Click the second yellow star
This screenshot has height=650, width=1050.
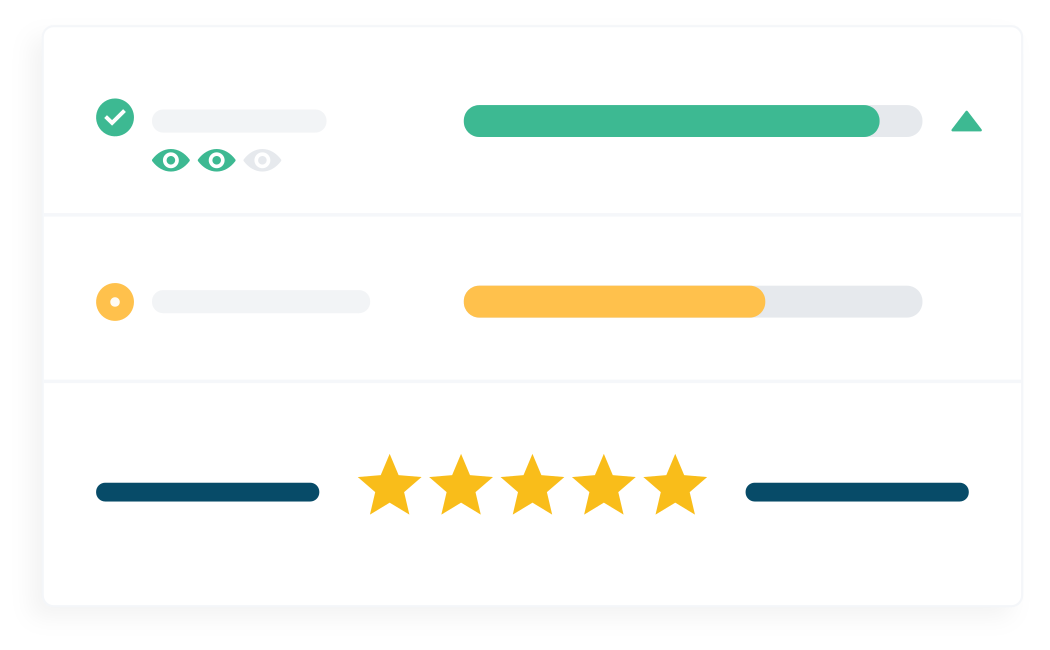point(461,486)
